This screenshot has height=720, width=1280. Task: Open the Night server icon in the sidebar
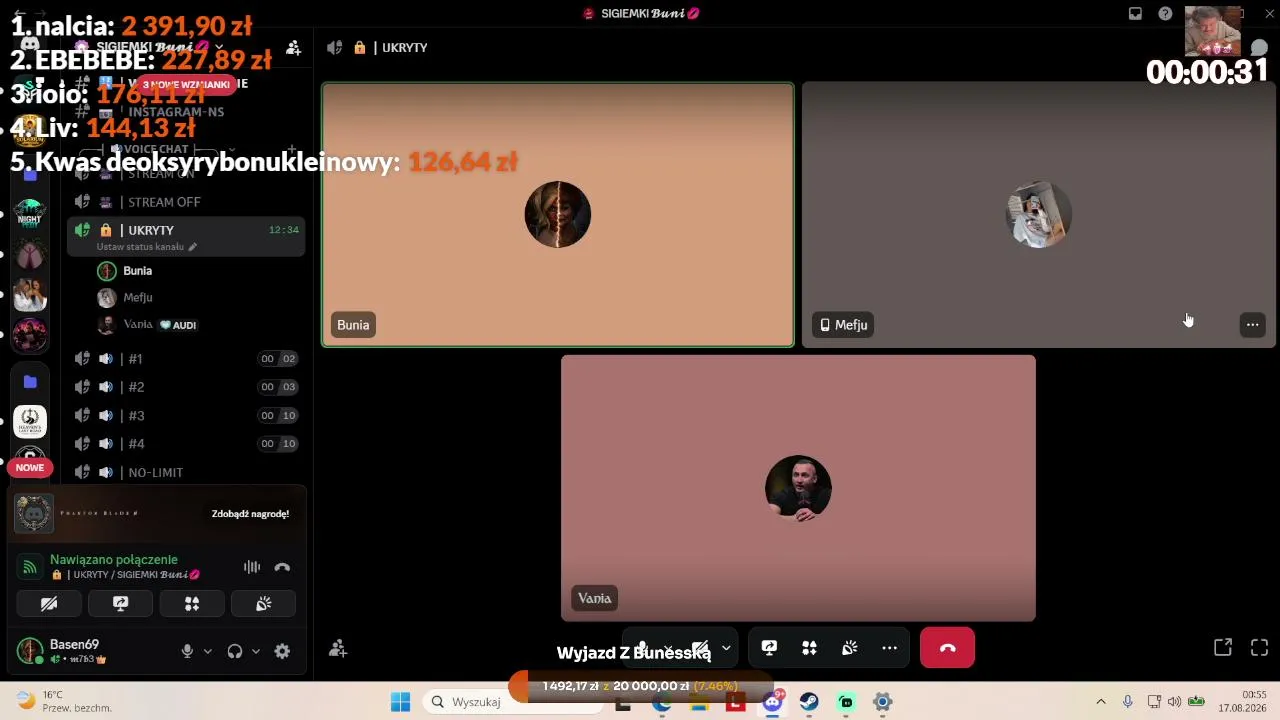[x=30, y=214]
